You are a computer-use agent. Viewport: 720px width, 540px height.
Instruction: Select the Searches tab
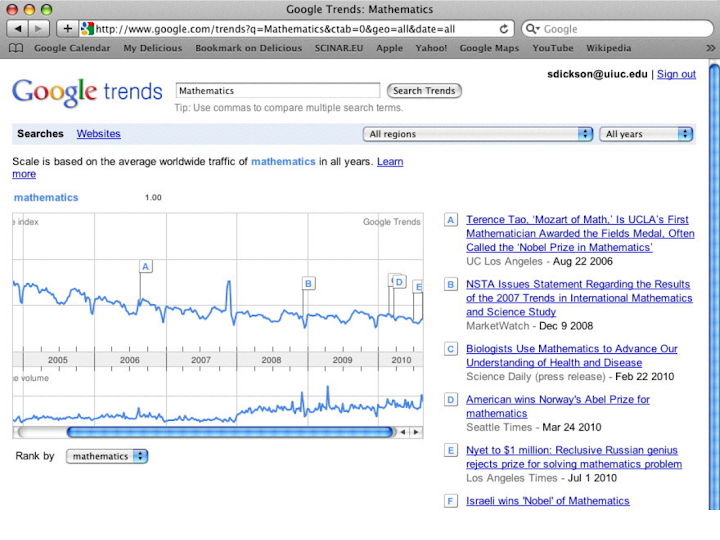(x=40, y=134)
